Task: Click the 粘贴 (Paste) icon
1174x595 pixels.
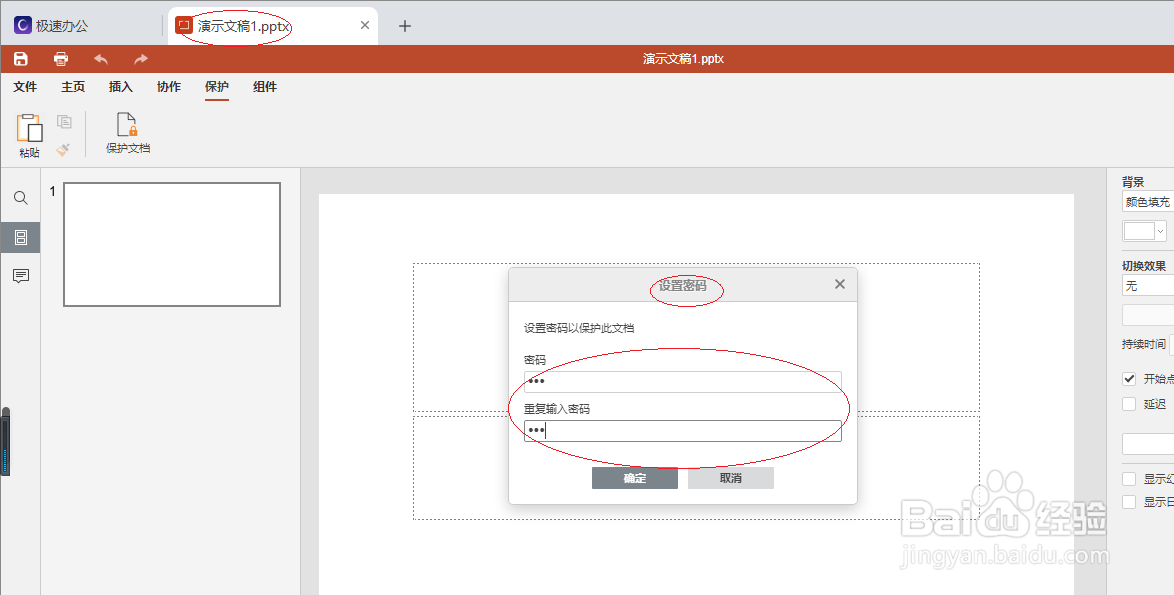Action: click(x=30, y=130)
